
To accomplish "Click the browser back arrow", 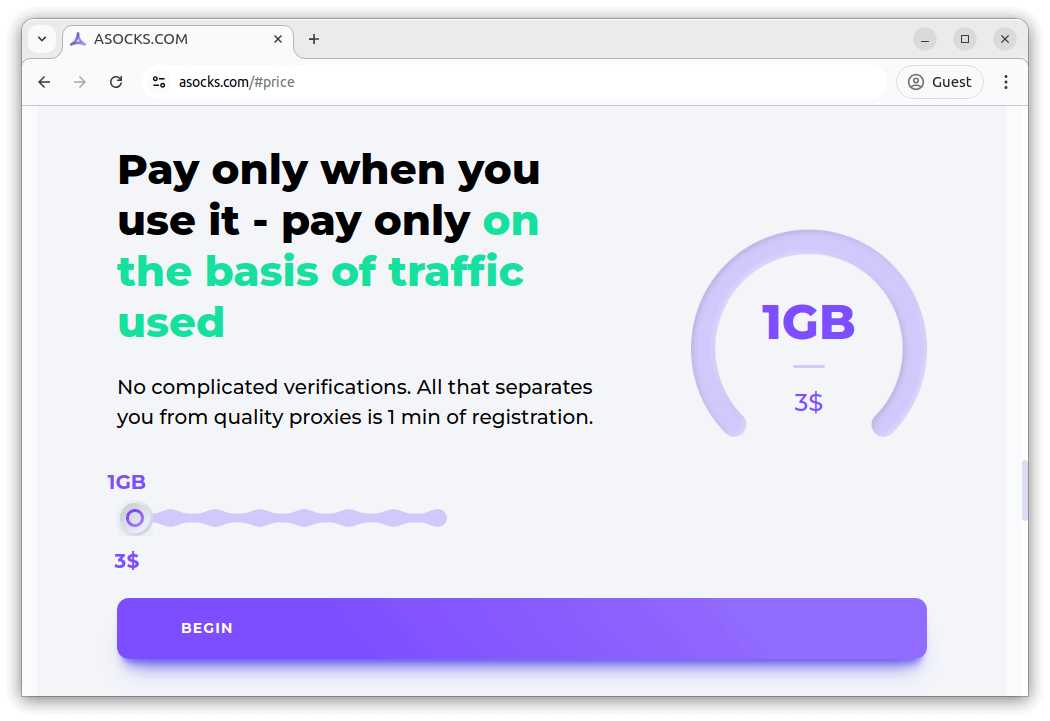I will click(44, 82).
